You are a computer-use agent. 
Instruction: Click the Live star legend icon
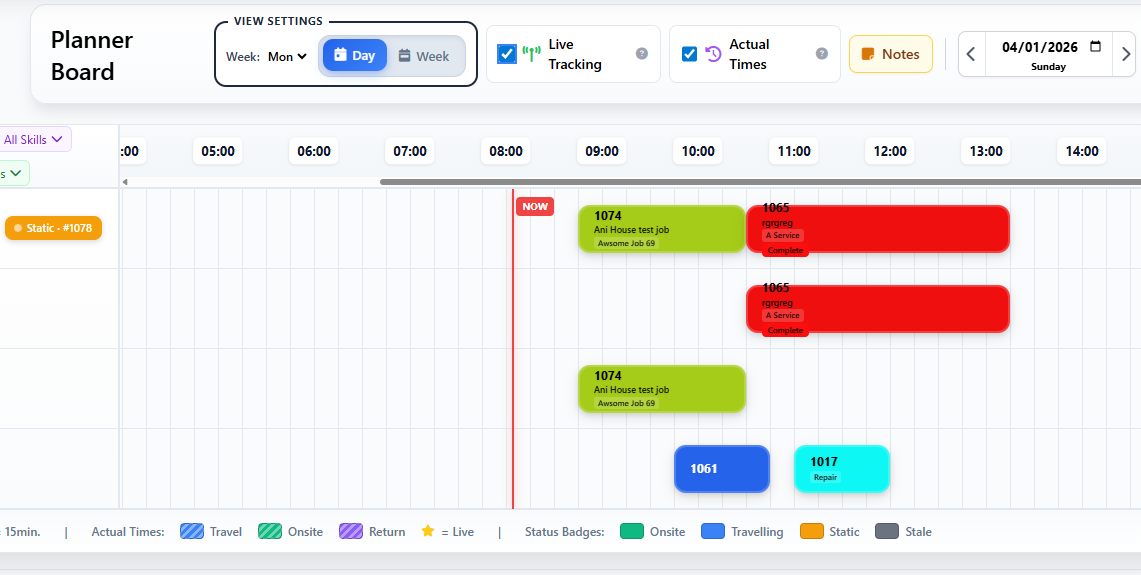click(x=428, y=531)
